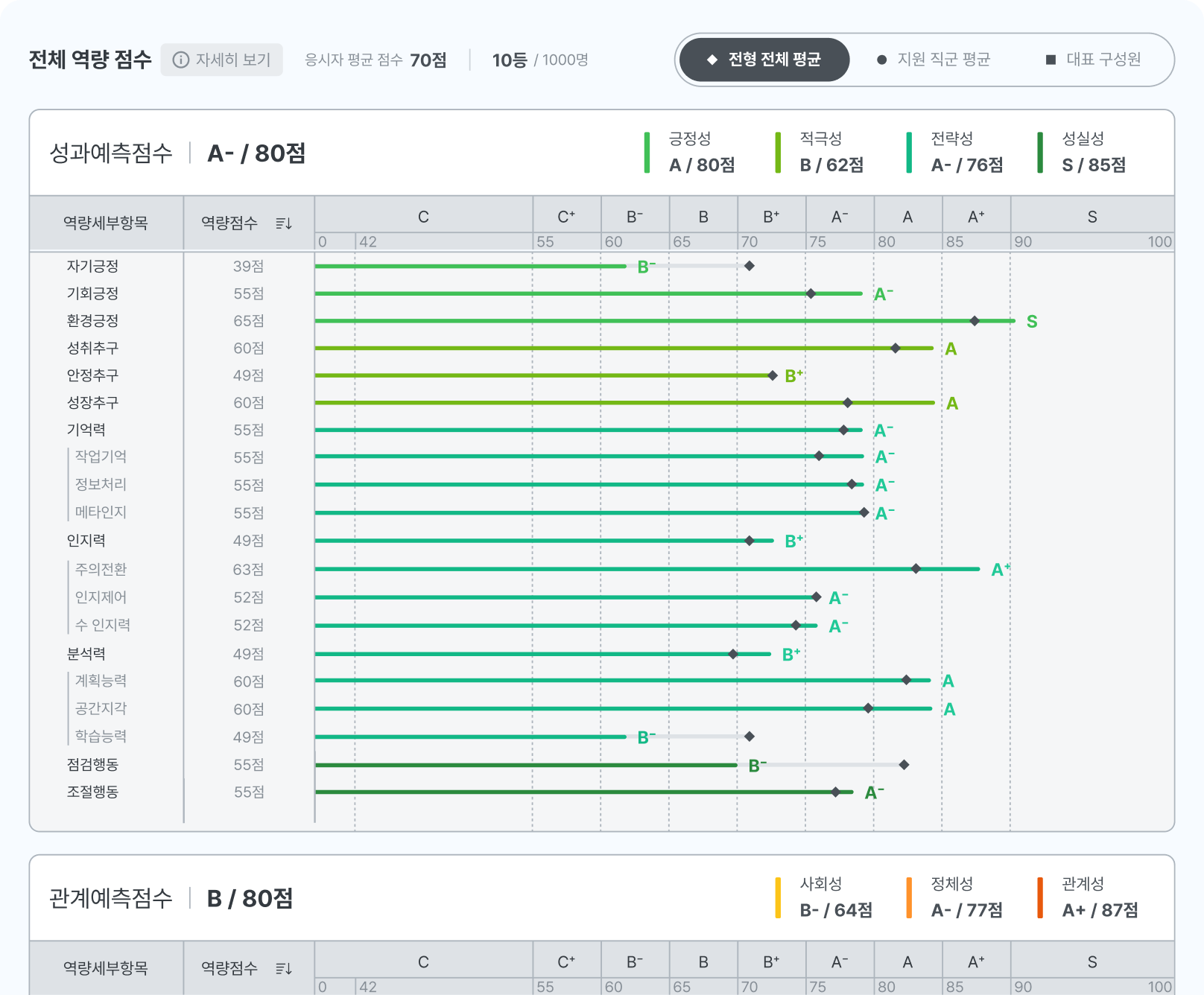Click the A+ grade label on 주의전환 bar

point(1001,570)
